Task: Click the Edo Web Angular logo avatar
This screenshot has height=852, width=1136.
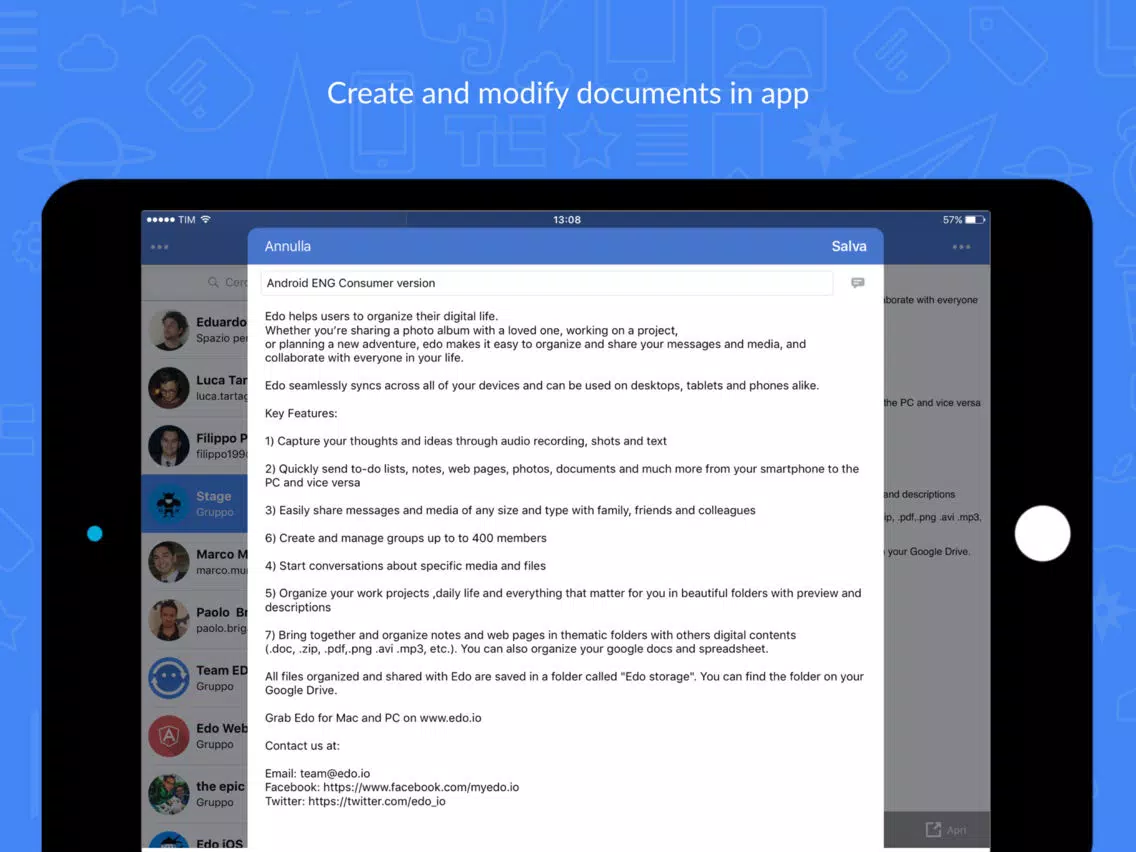Action: [x=169, y=735]
